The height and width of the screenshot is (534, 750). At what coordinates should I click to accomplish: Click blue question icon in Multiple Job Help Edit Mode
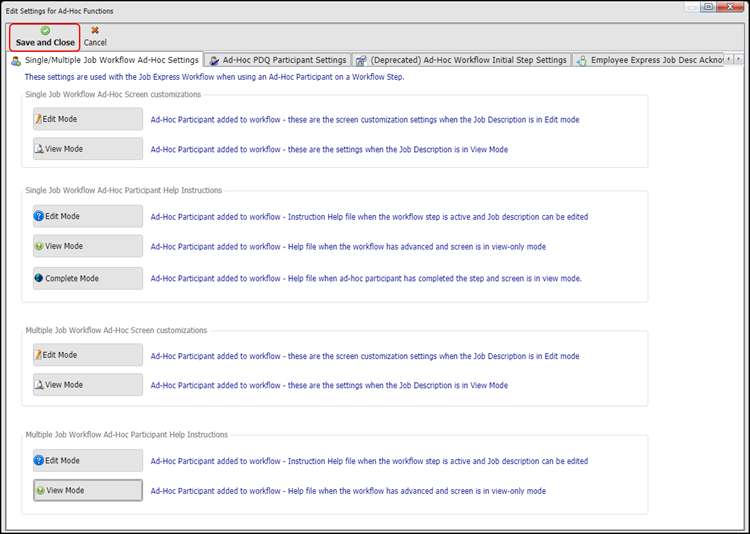click(39, 460)
